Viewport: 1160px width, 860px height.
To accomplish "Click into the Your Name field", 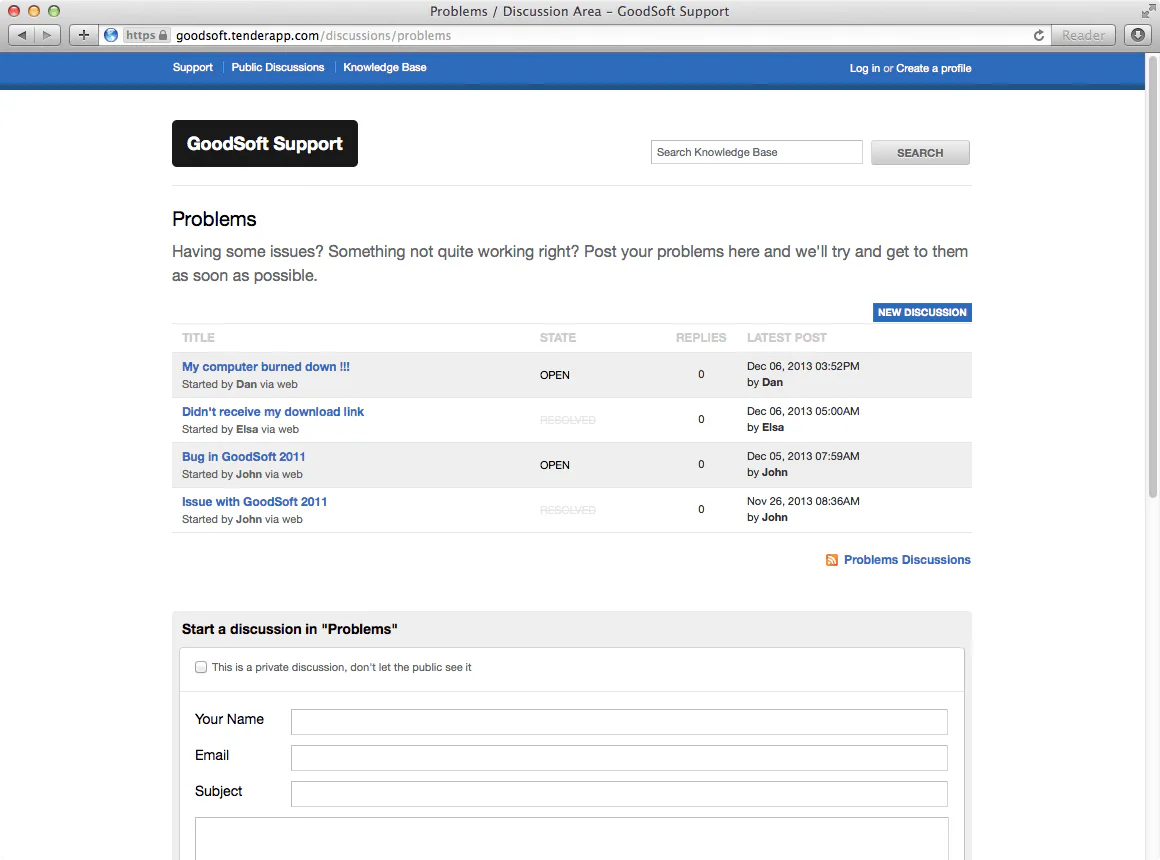I will coord(619,722).
